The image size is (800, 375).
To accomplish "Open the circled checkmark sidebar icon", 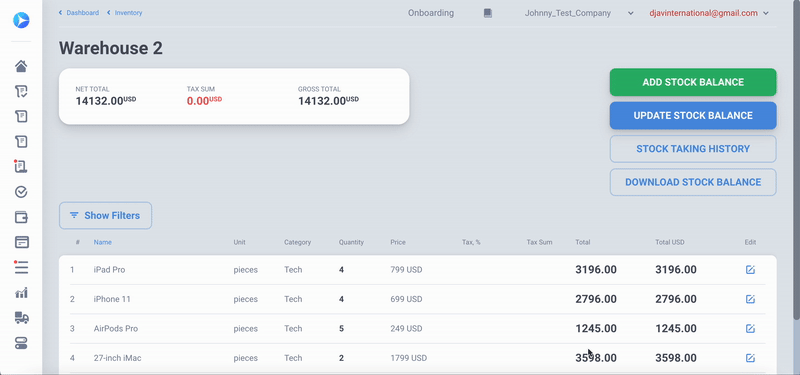I will (x=21, y=192).
